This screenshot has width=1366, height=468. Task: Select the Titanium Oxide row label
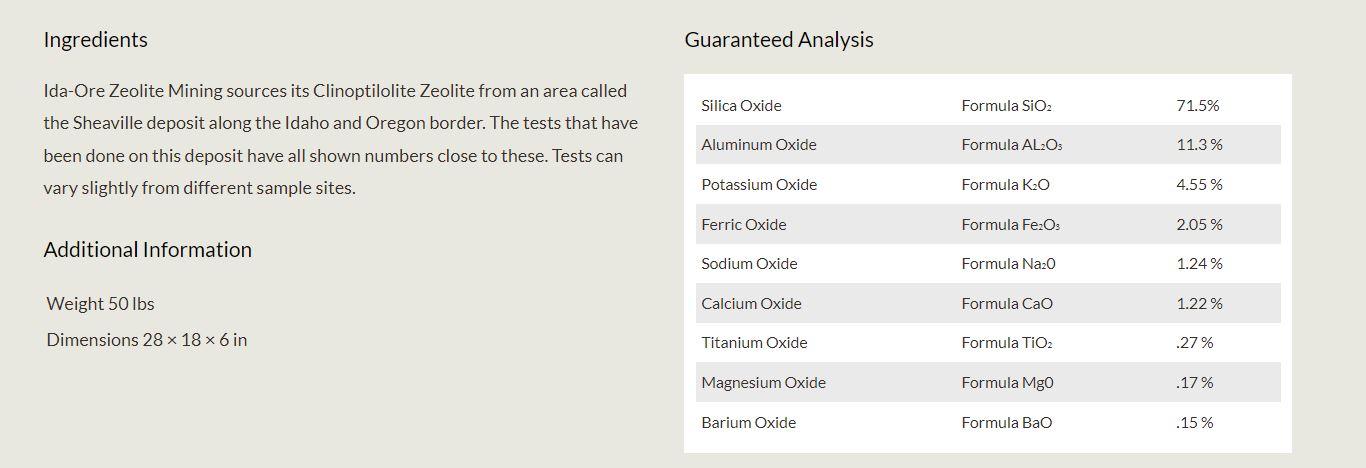[754, 343]
